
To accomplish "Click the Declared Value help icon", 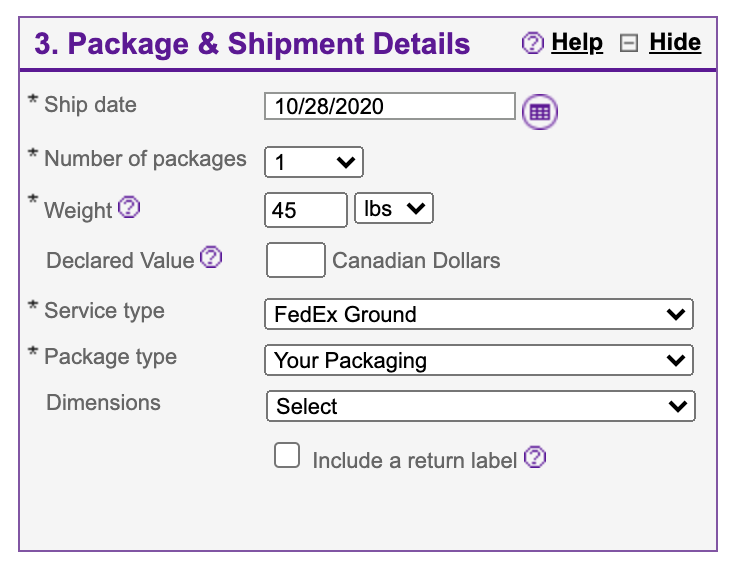I will (x=210, y=258).
